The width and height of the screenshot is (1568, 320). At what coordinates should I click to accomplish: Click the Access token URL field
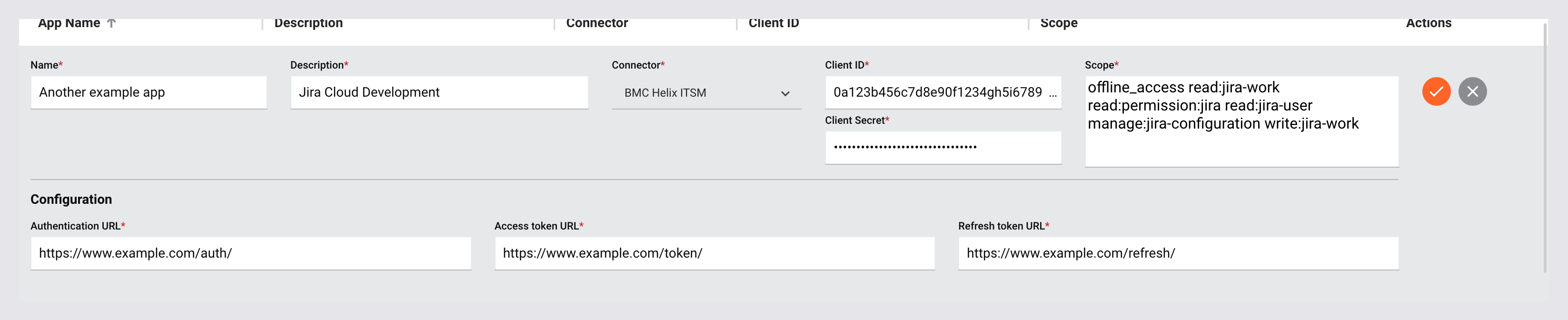pyautogui.click(x=715, y=253)
